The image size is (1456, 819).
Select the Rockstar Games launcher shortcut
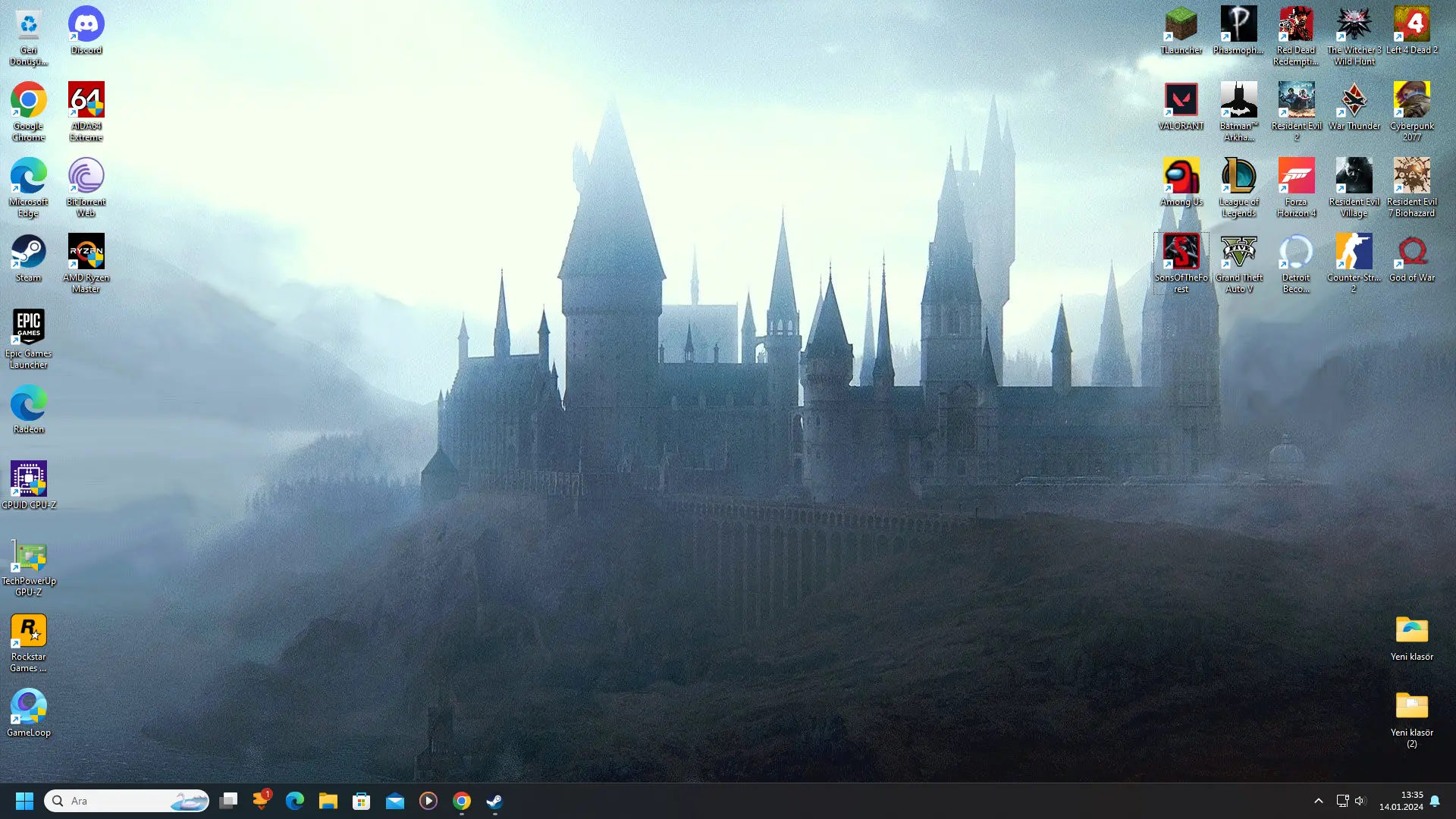tap(28, 643)
